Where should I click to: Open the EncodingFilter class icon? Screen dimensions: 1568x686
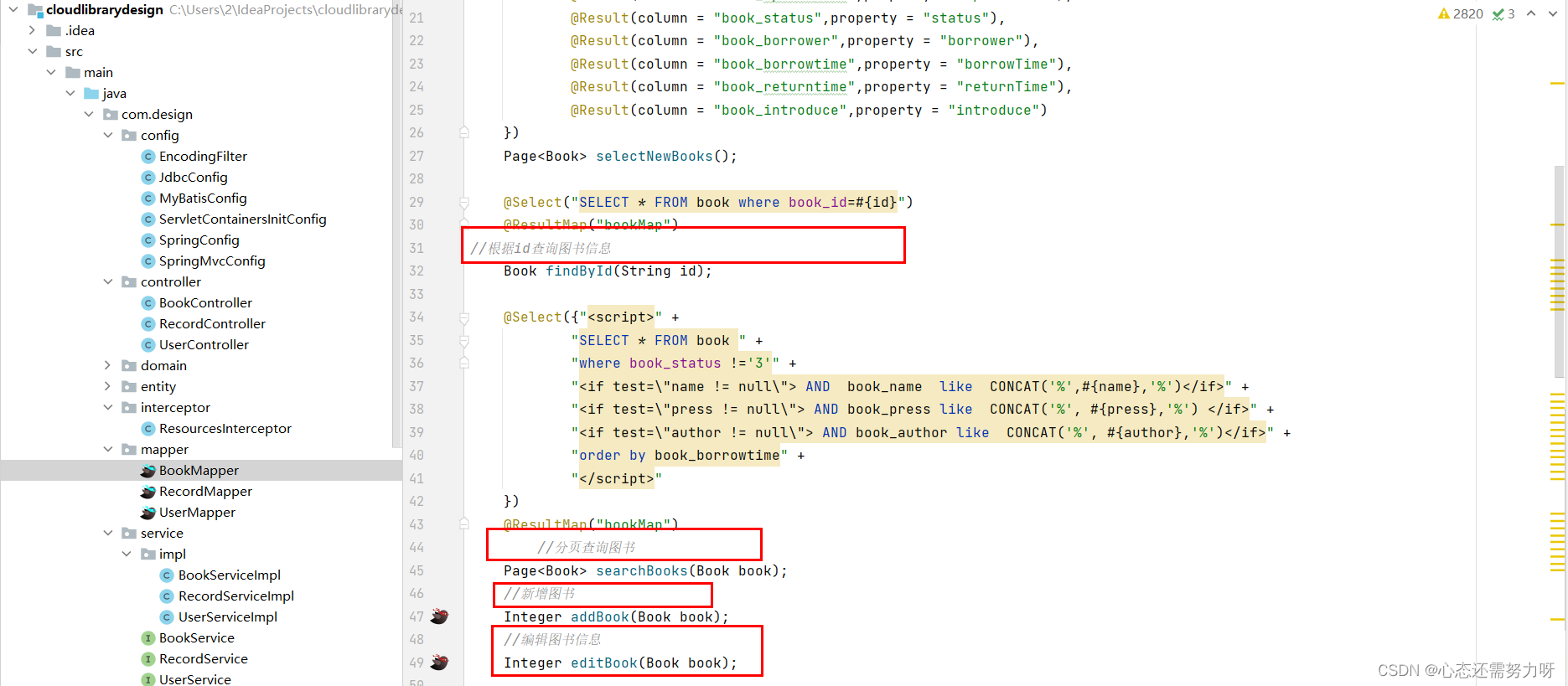pos(148,156)
